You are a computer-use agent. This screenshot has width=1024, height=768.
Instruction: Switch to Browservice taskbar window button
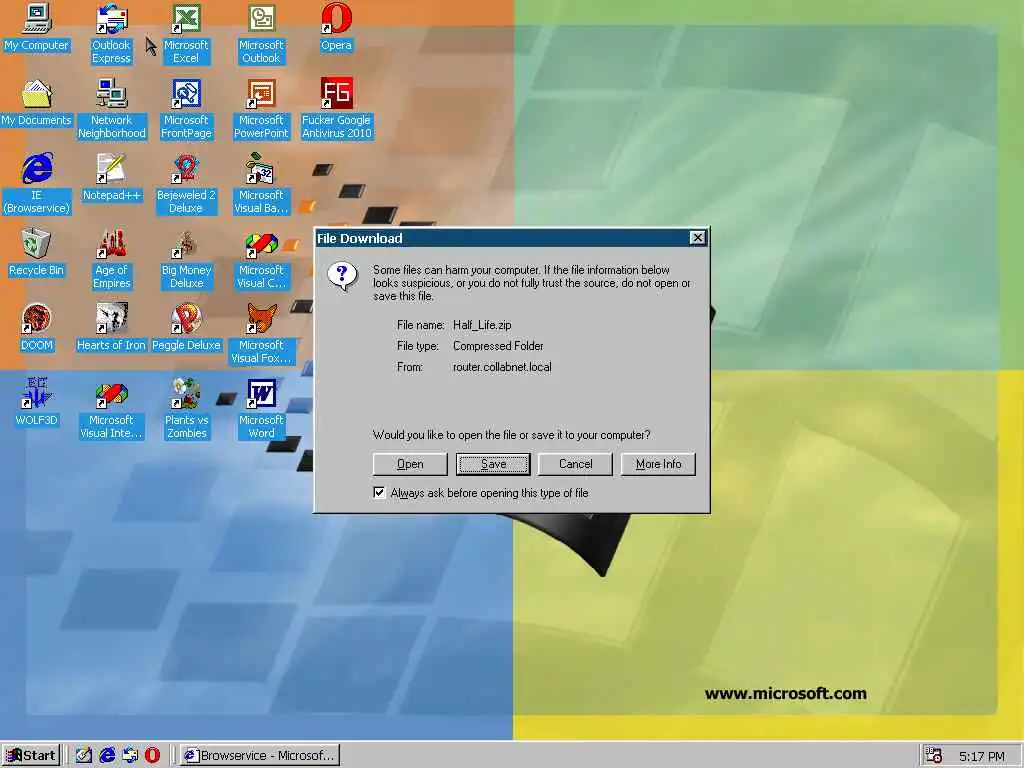coord(260,756)
